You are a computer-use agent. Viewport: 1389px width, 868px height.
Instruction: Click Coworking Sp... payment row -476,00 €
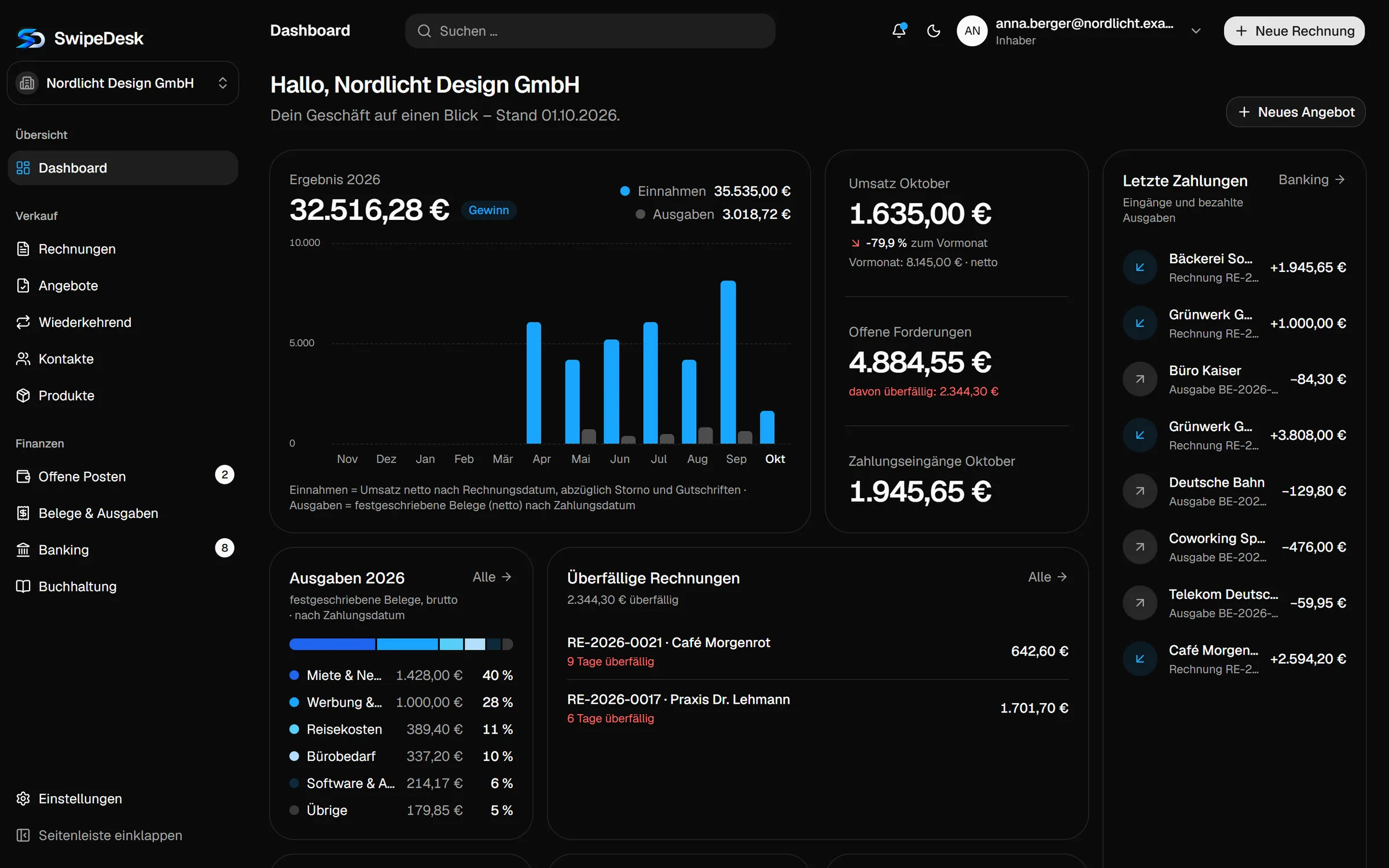pos(1234,547)
